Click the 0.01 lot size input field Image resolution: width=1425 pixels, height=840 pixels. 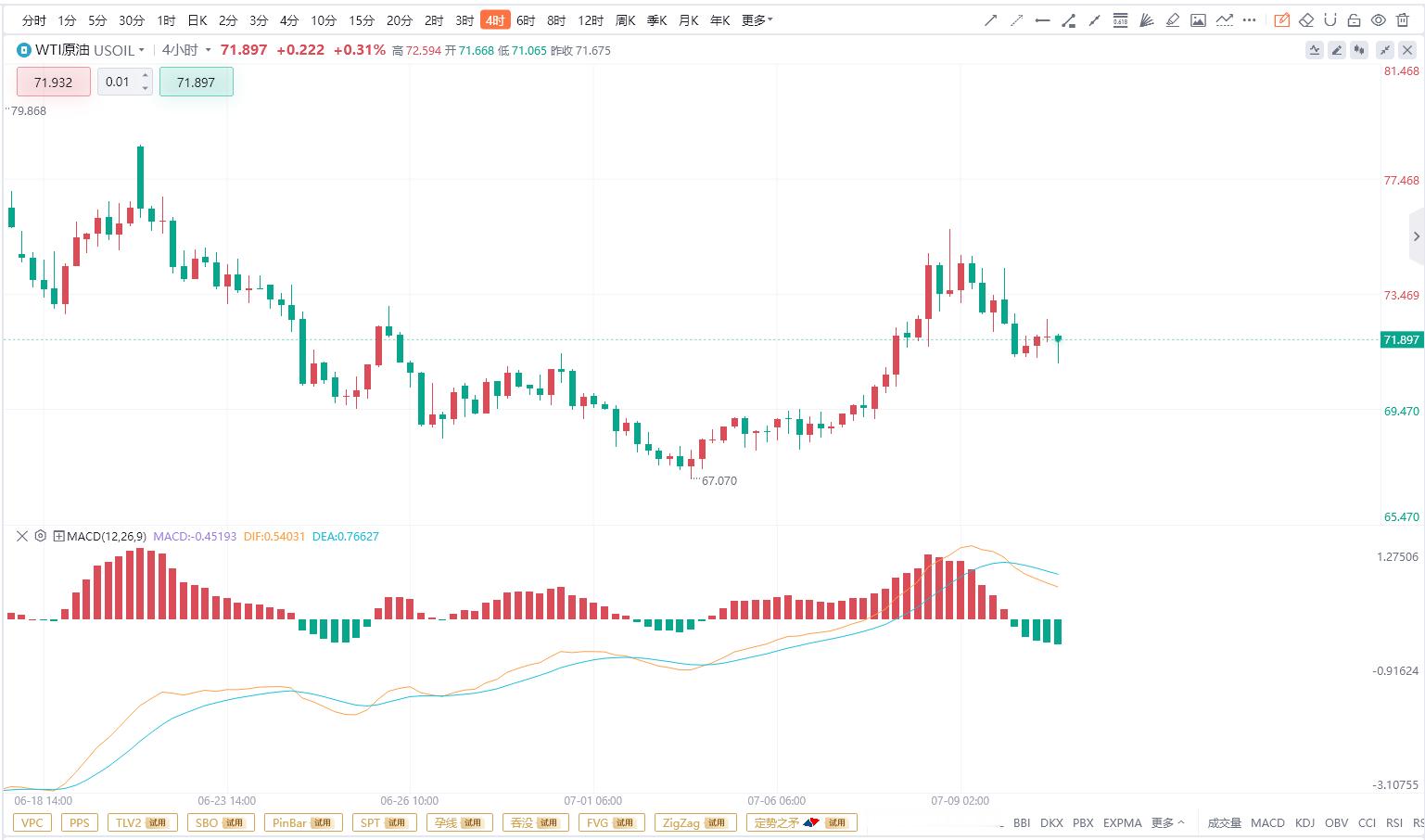118,82
